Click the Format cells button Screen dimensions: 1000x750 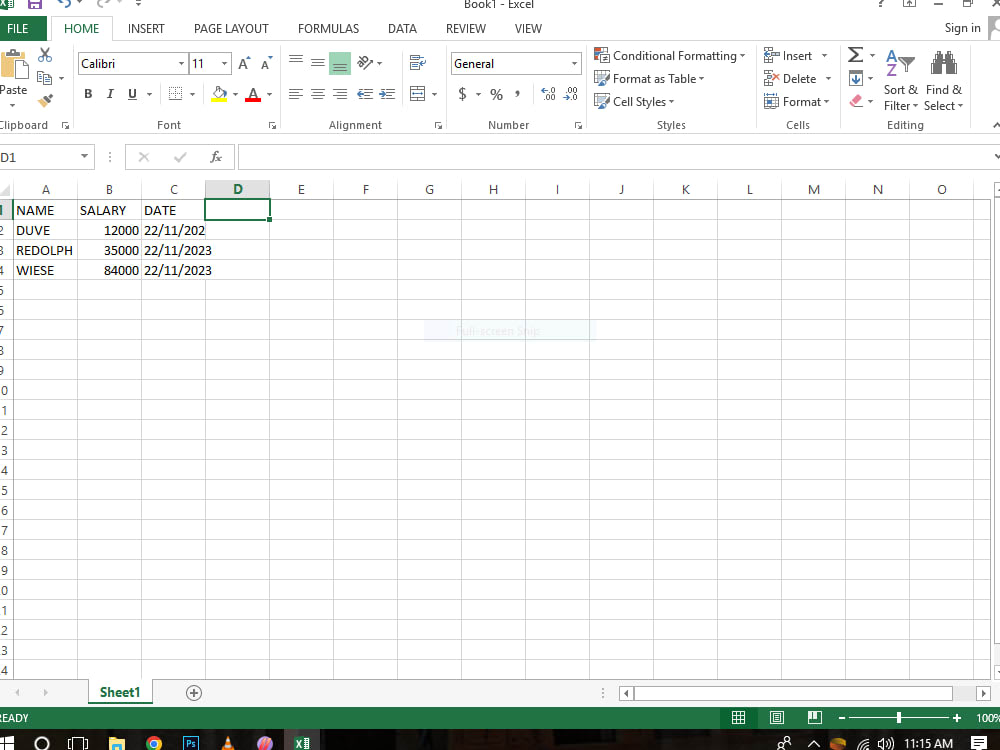[796, 101]
